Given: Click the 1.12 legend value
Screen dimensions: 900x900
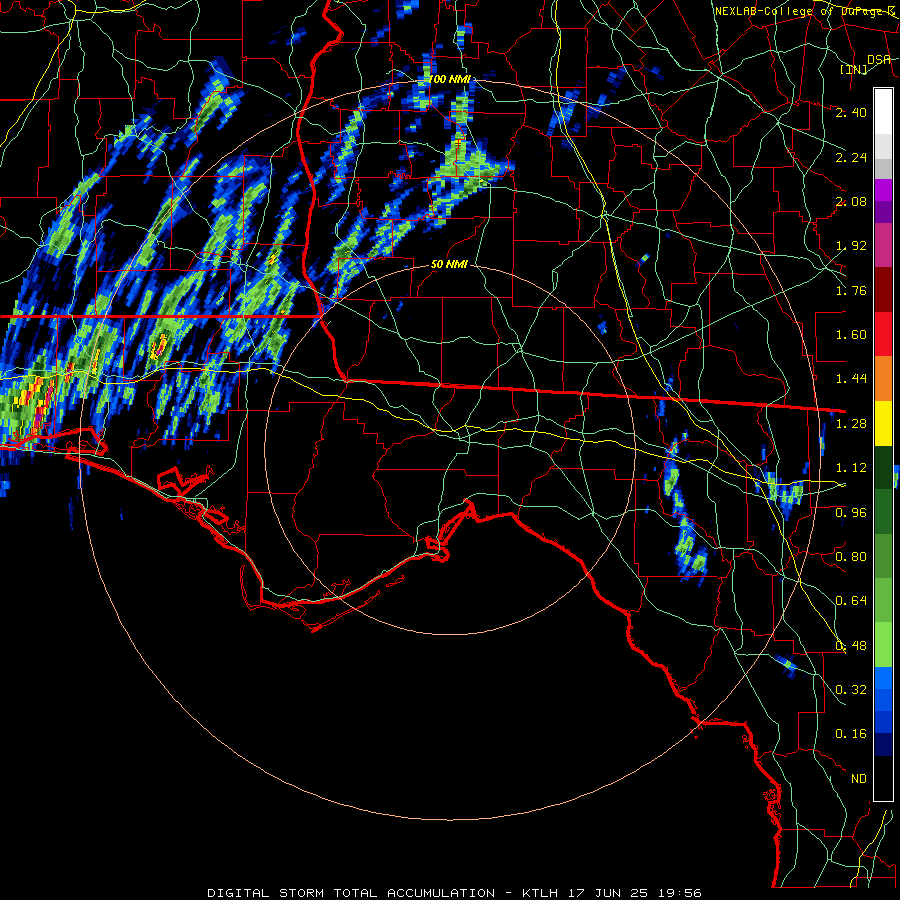Looking at the screenshot, I should click(x=851, y=468).
